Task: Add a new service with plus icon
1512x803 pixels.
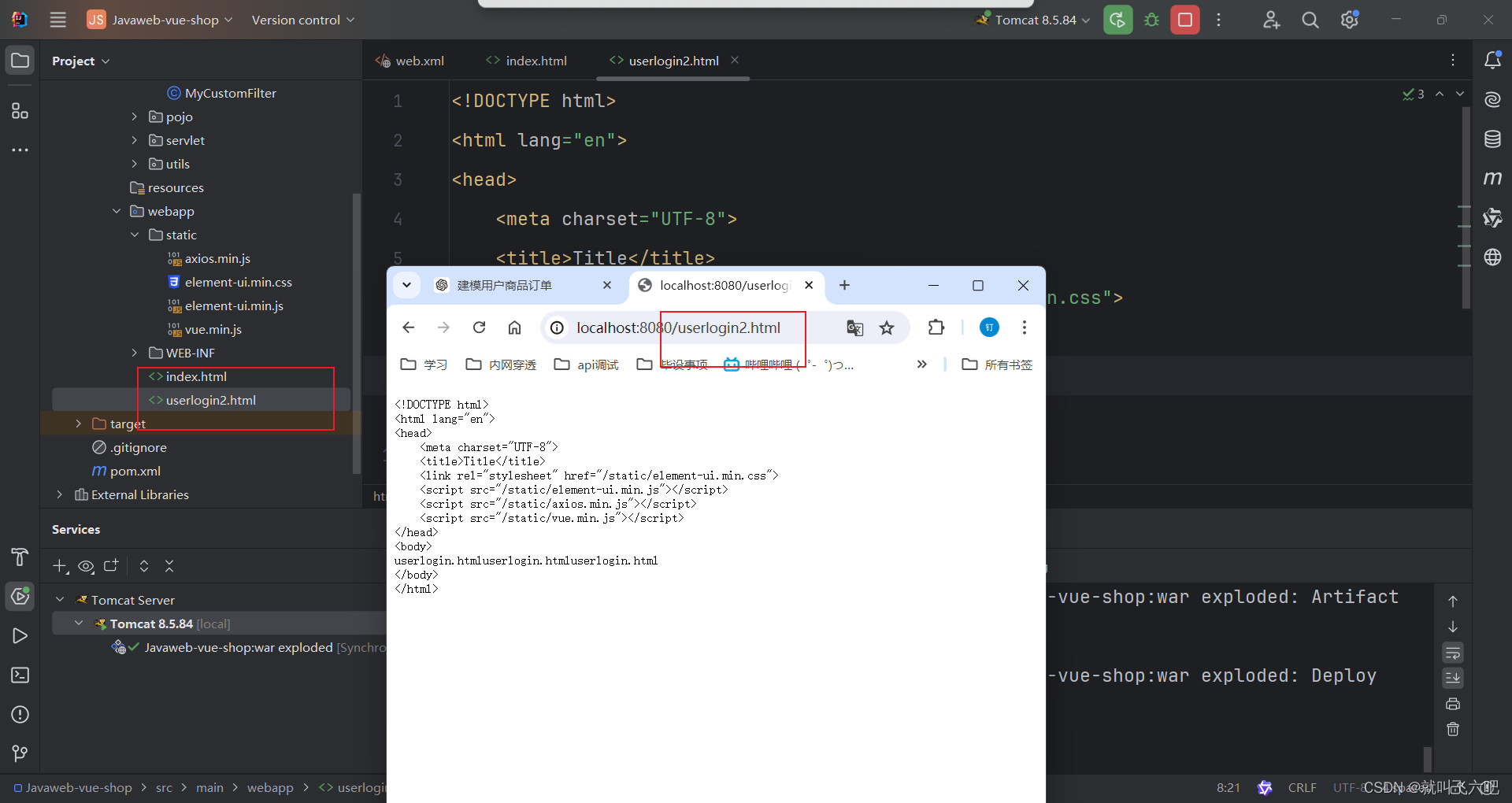Action: click(60, 566)
